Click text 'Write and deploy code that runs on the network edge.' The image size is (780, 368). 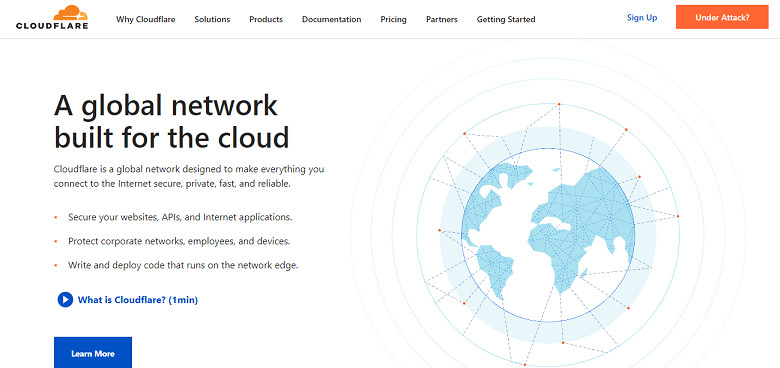(x=183, y=265)
